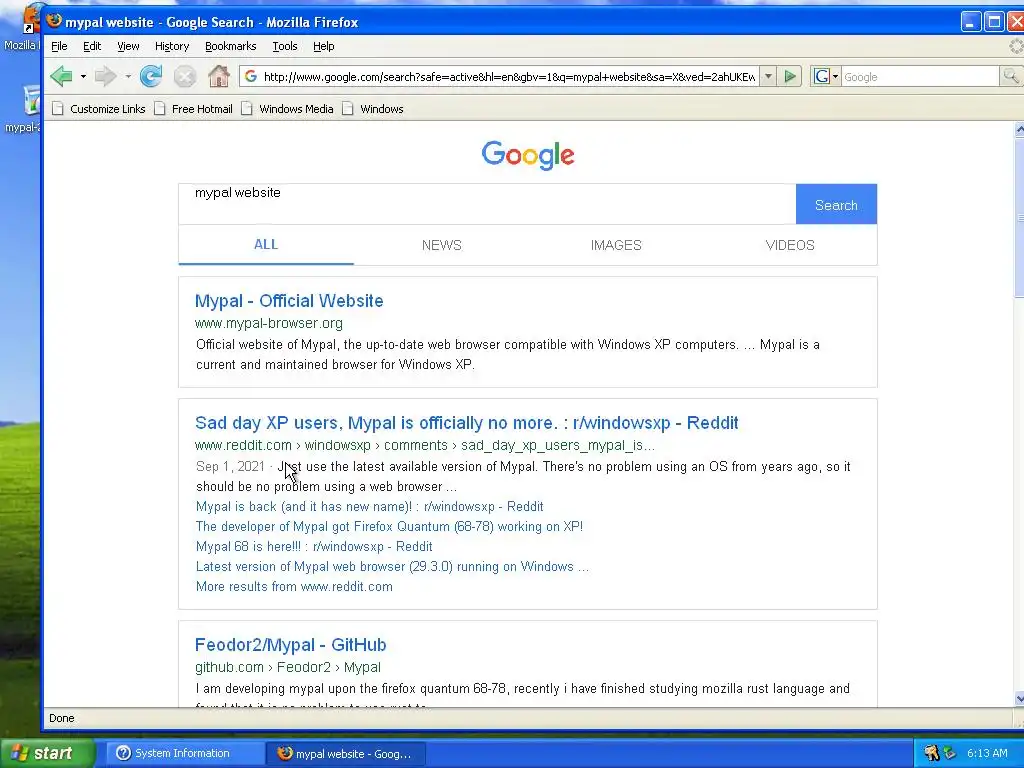Select the ALL results tab
Screen dimensions: 1024x768
point(266,244)
